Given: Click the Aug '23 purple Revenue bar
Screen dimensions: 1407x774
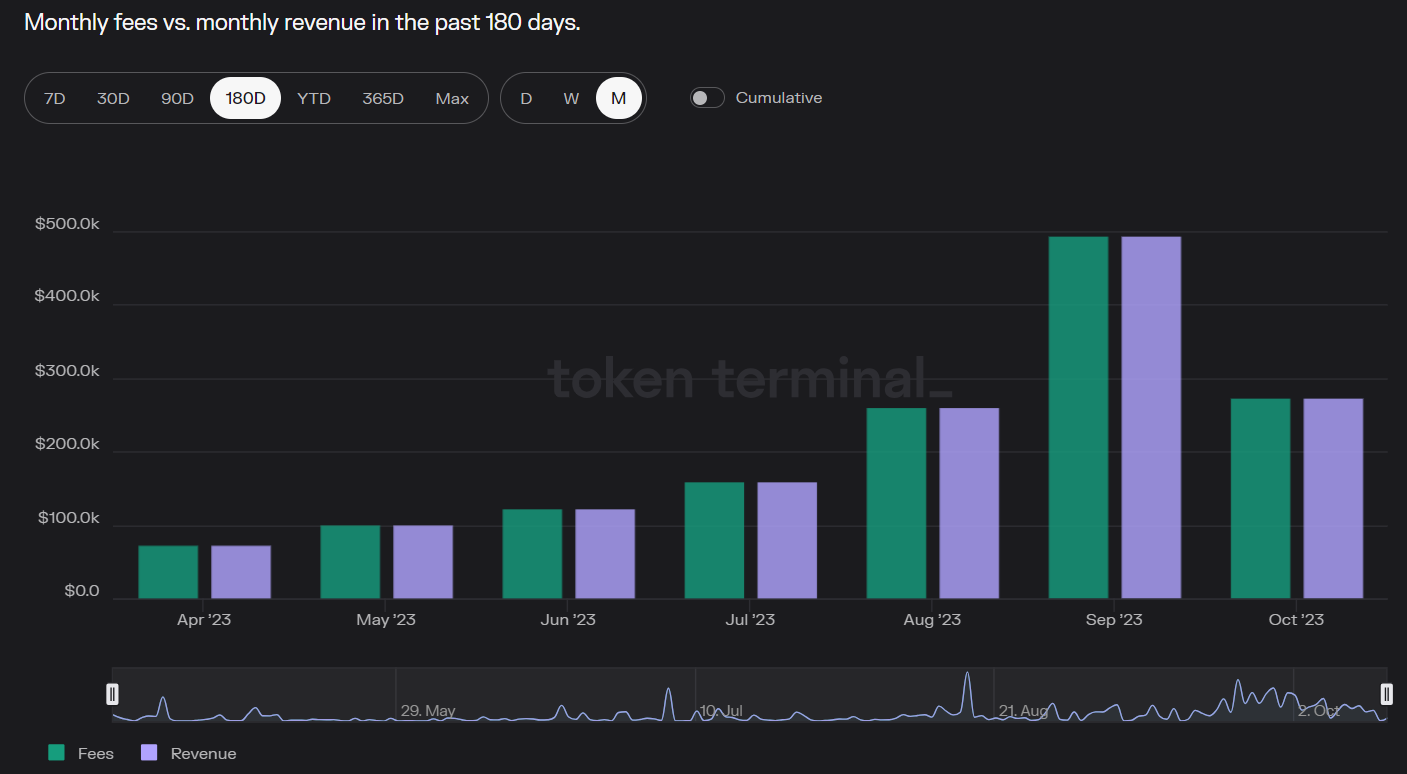Looking at the screenshot, I should click(968, 503).
